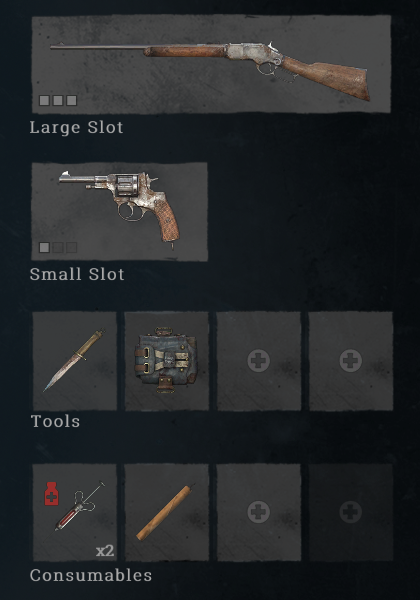This screenshot has width=420, height=600.
Task: Click the red health bottle badge
Action: click(52, 494)
